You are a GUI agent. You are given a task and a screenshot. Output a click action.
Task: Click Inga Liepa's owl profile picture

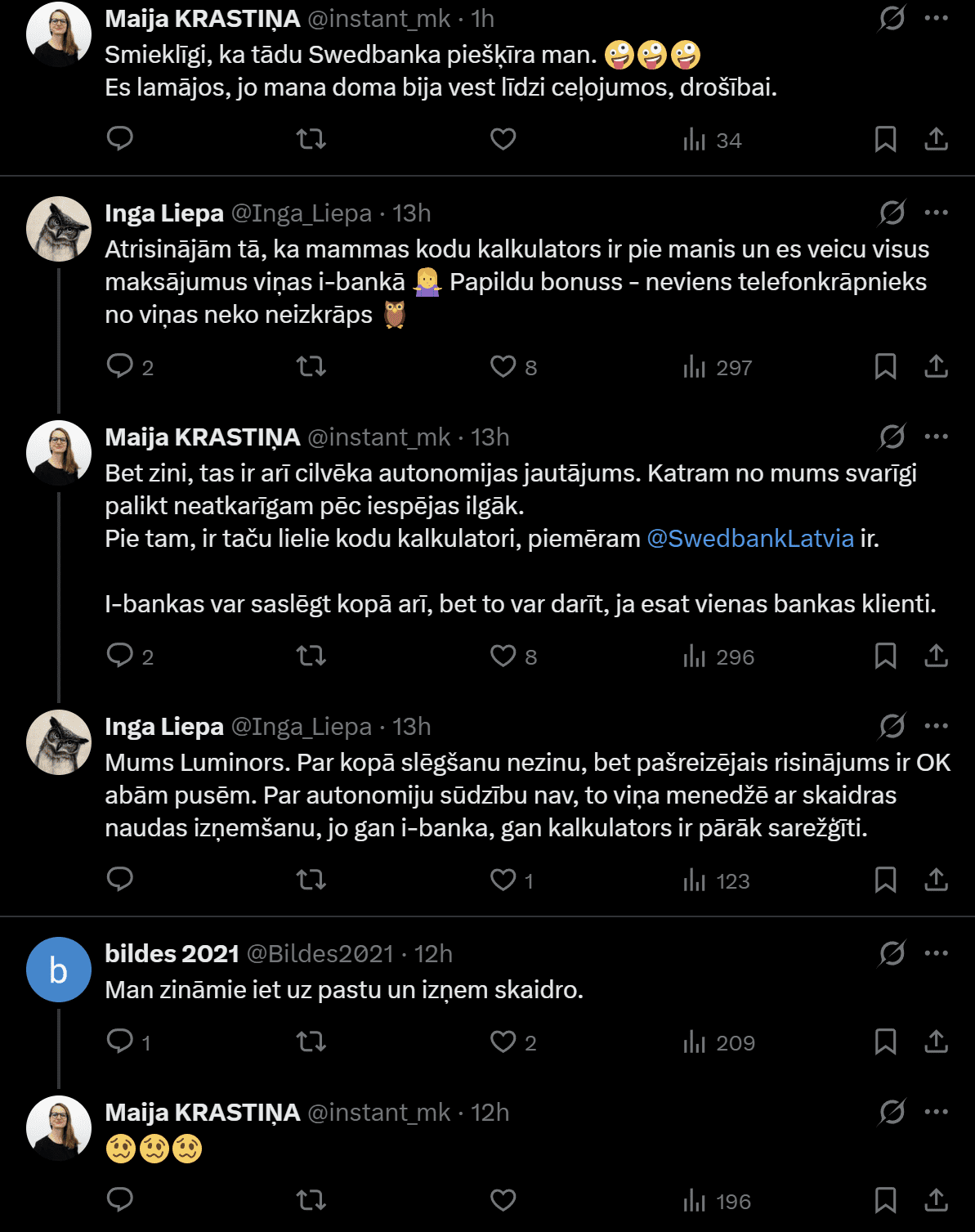(59, 229)
